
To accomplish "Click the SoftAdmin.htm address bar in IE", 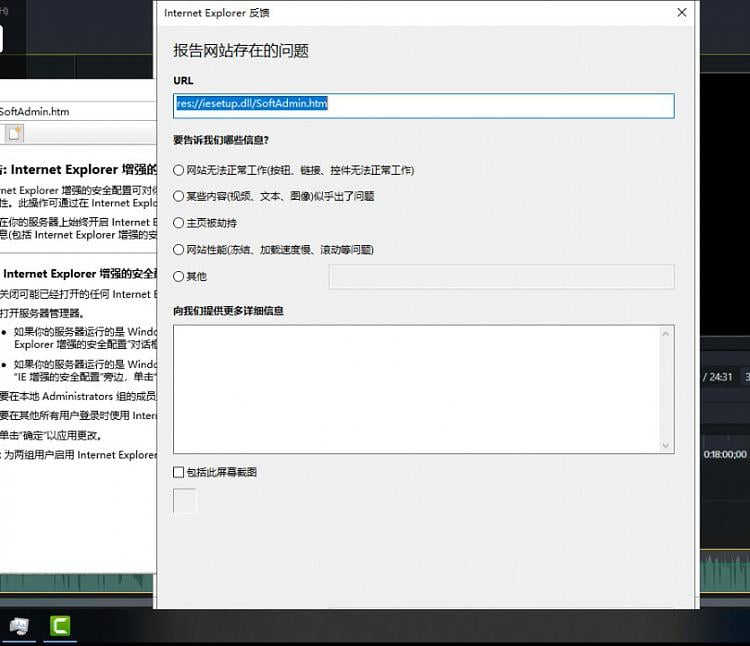I will [x=77, y=111].
